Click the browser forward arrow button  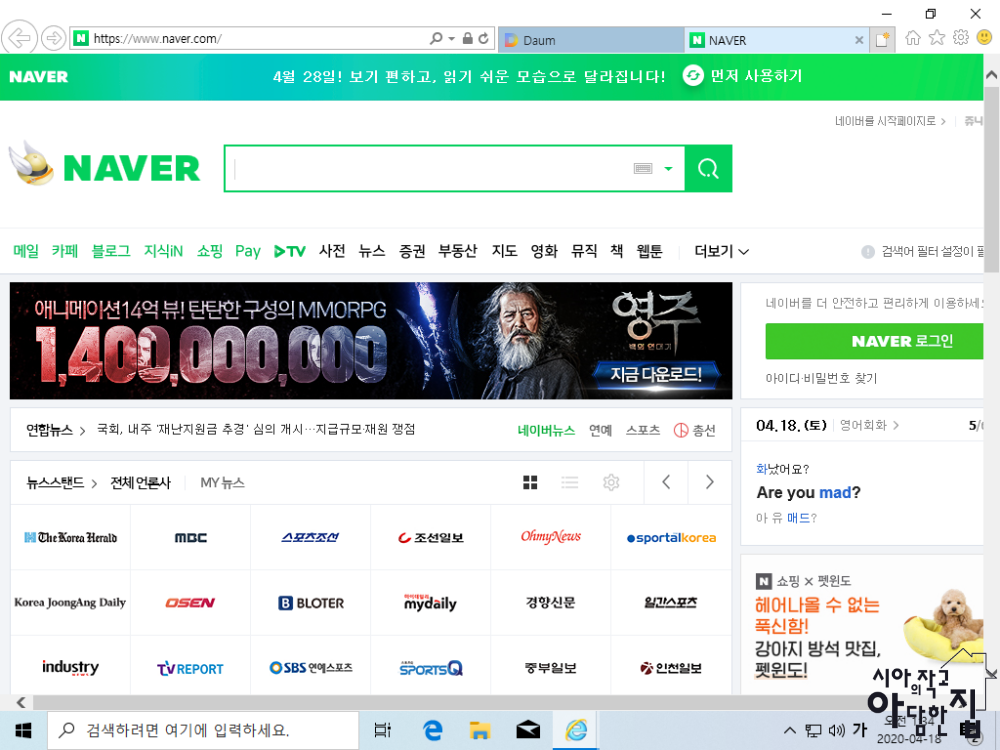(54, 38)
